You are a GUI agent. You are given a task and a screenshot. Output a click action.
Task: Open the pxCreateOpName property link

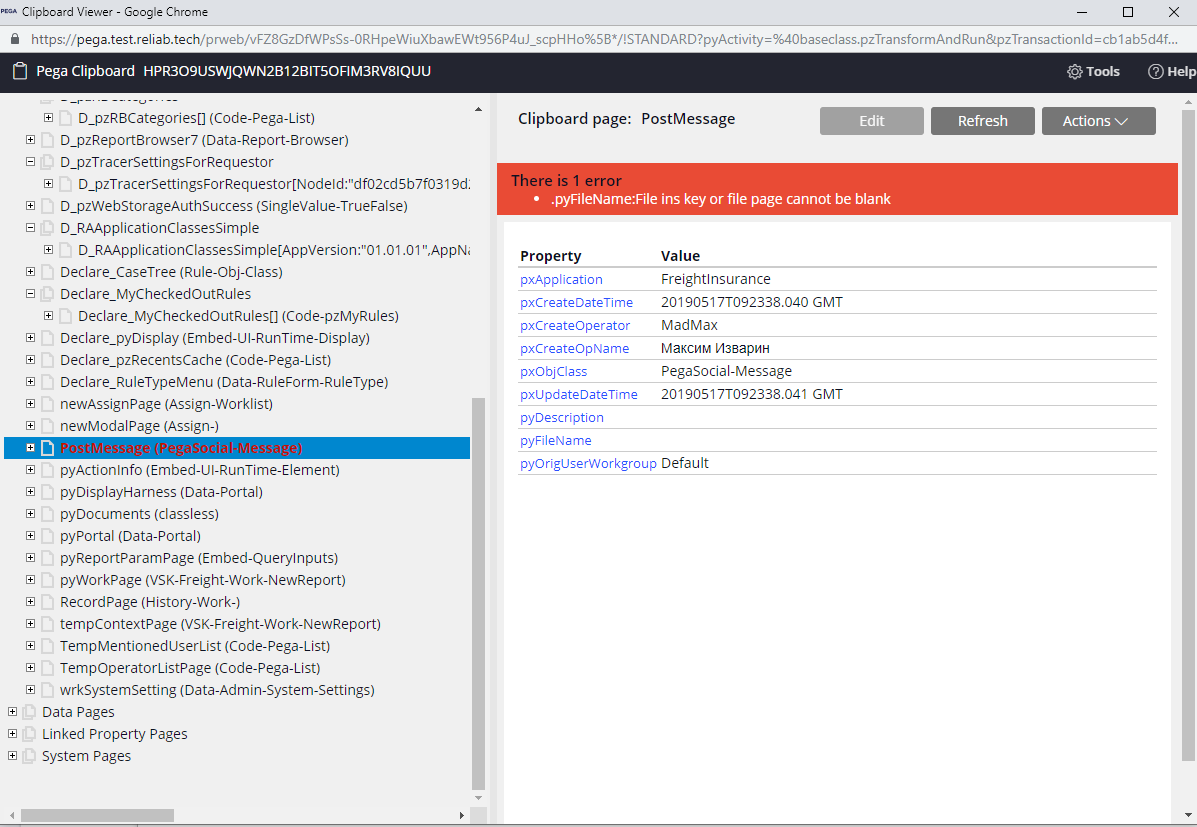click(574, 348)
